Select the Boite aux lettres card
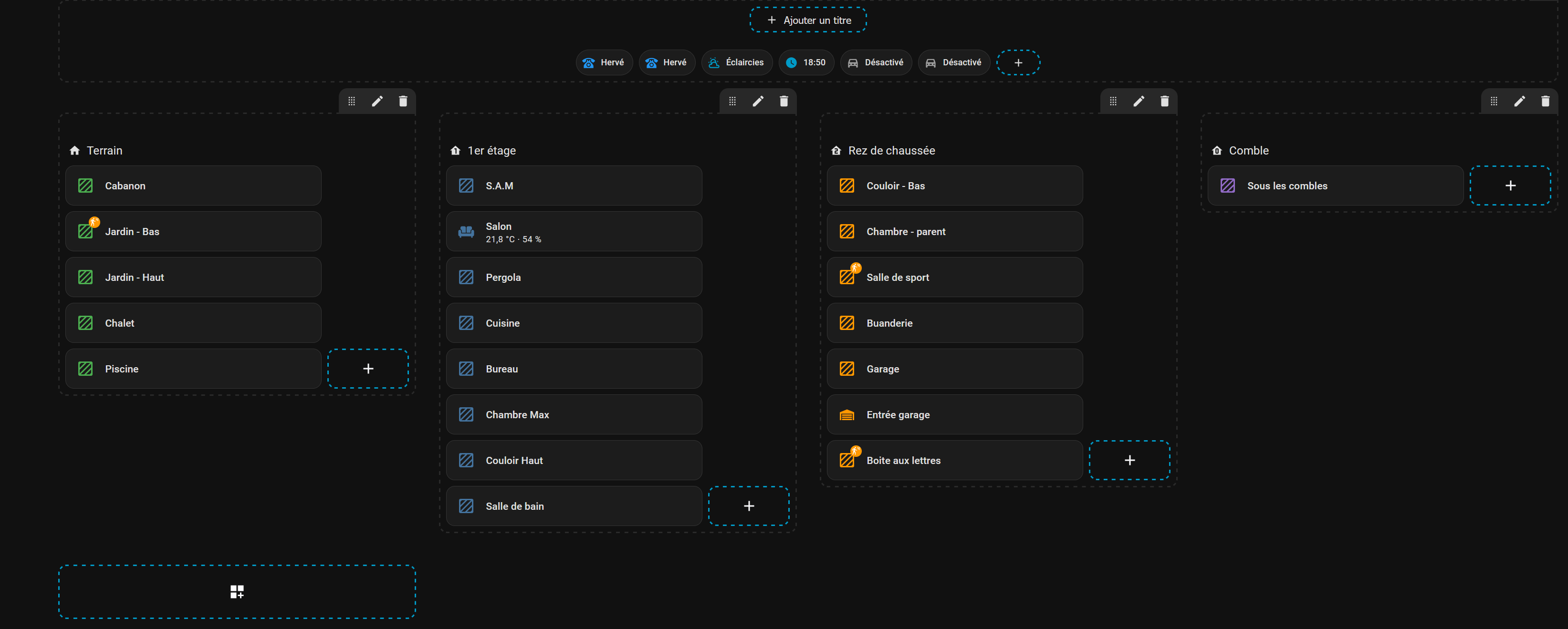The image size is (1568, 629). point(954,461)
